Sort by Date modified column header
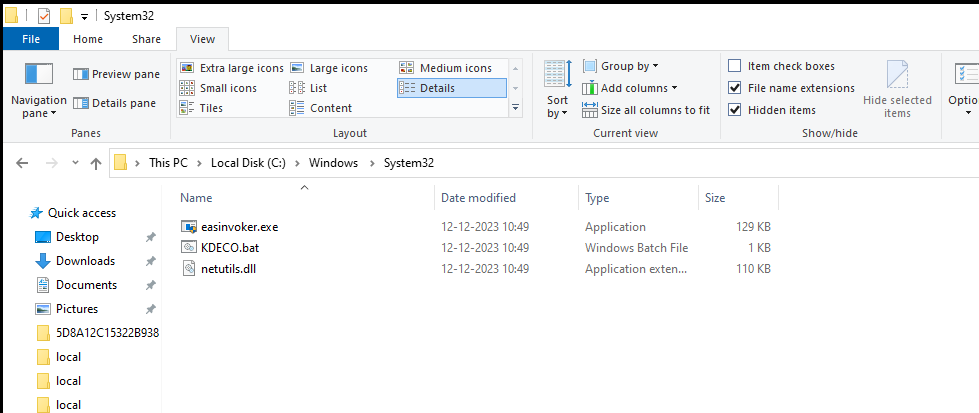979x413 pixels. click(x=506, y=198)
